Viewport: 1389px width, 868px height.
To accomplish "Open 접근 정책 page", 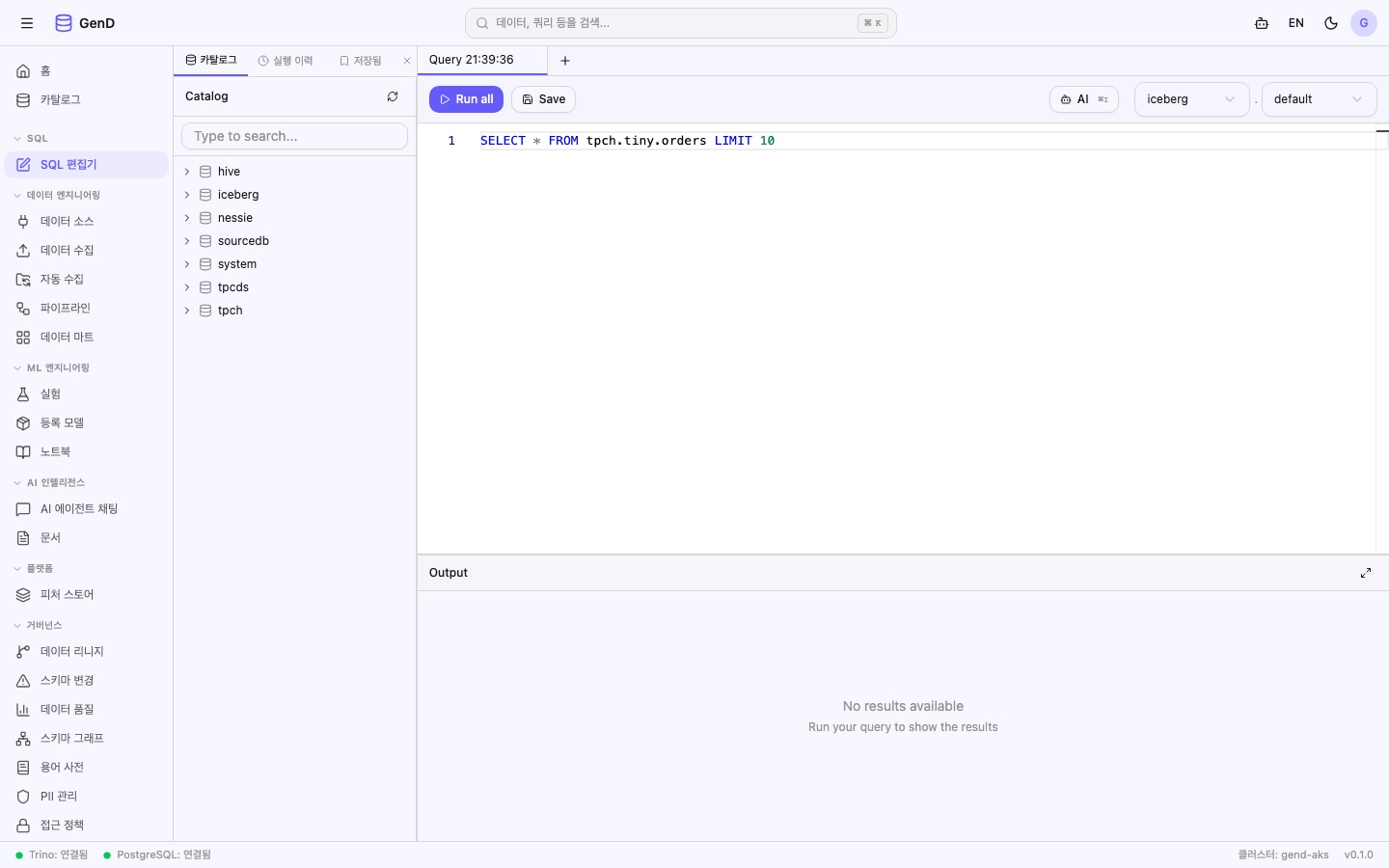I will [87, 826].
